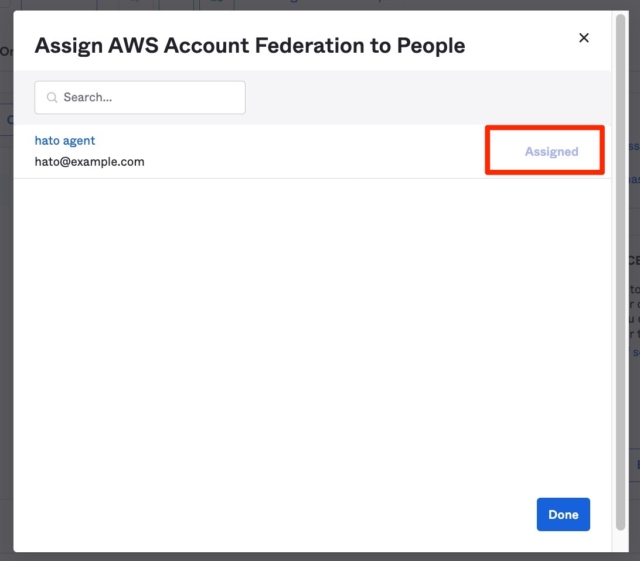Click the magnifier icon in search box

pyautogui.click(x=52, y=97)
